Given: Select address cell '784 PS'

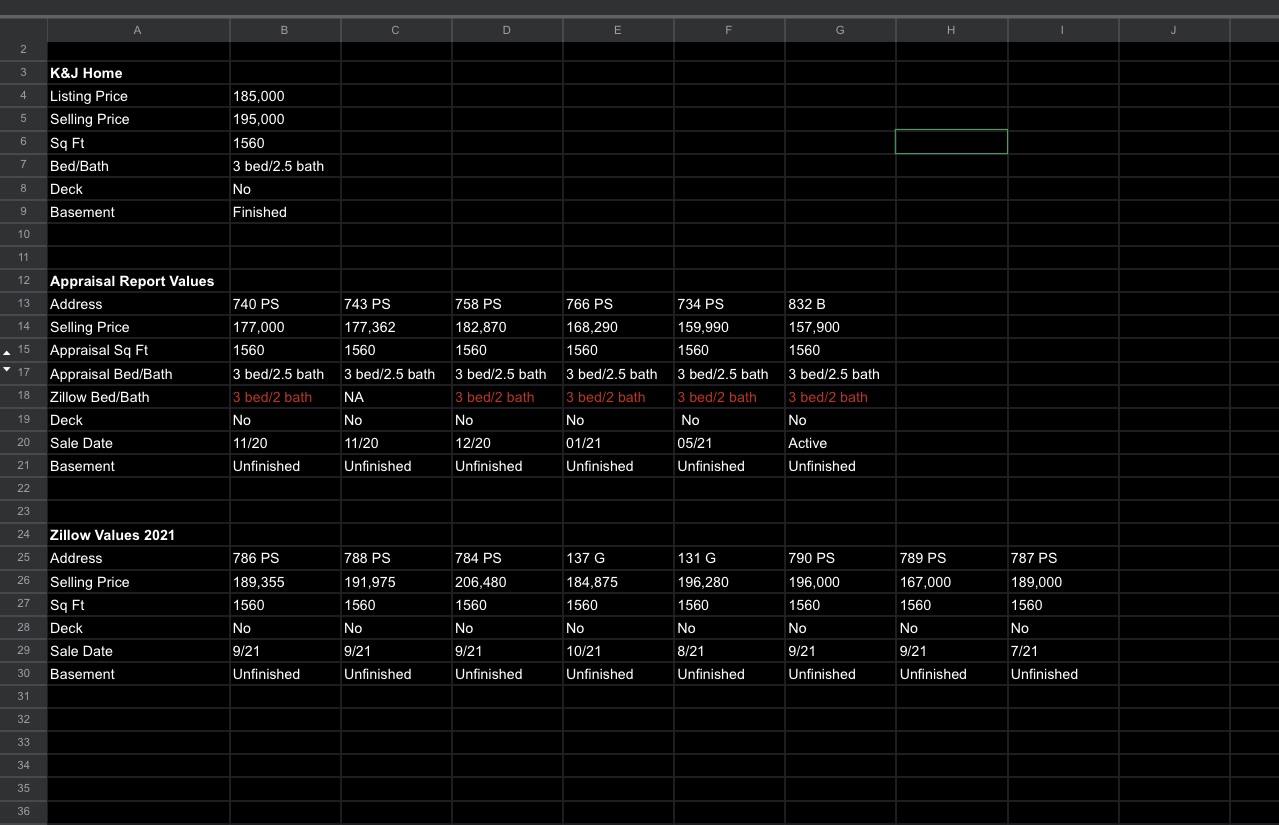Looking at the screenshot, I should pos(507,558).
